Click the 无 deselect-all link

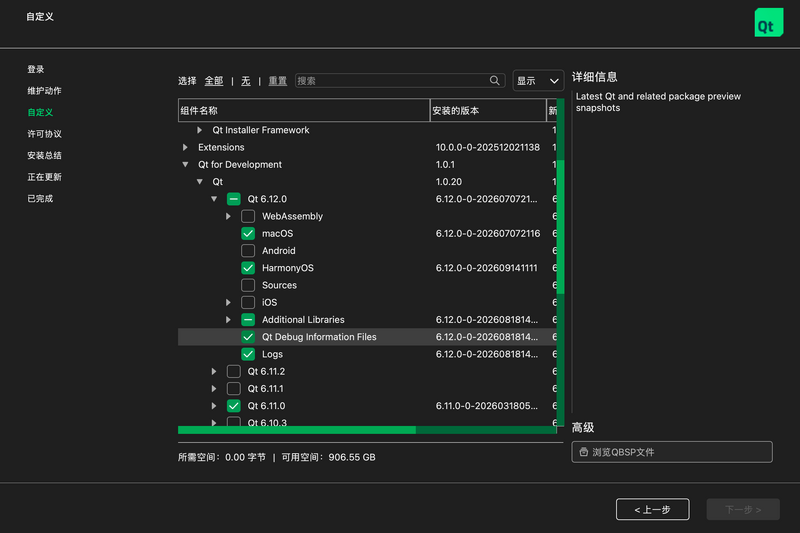(246, 81)
